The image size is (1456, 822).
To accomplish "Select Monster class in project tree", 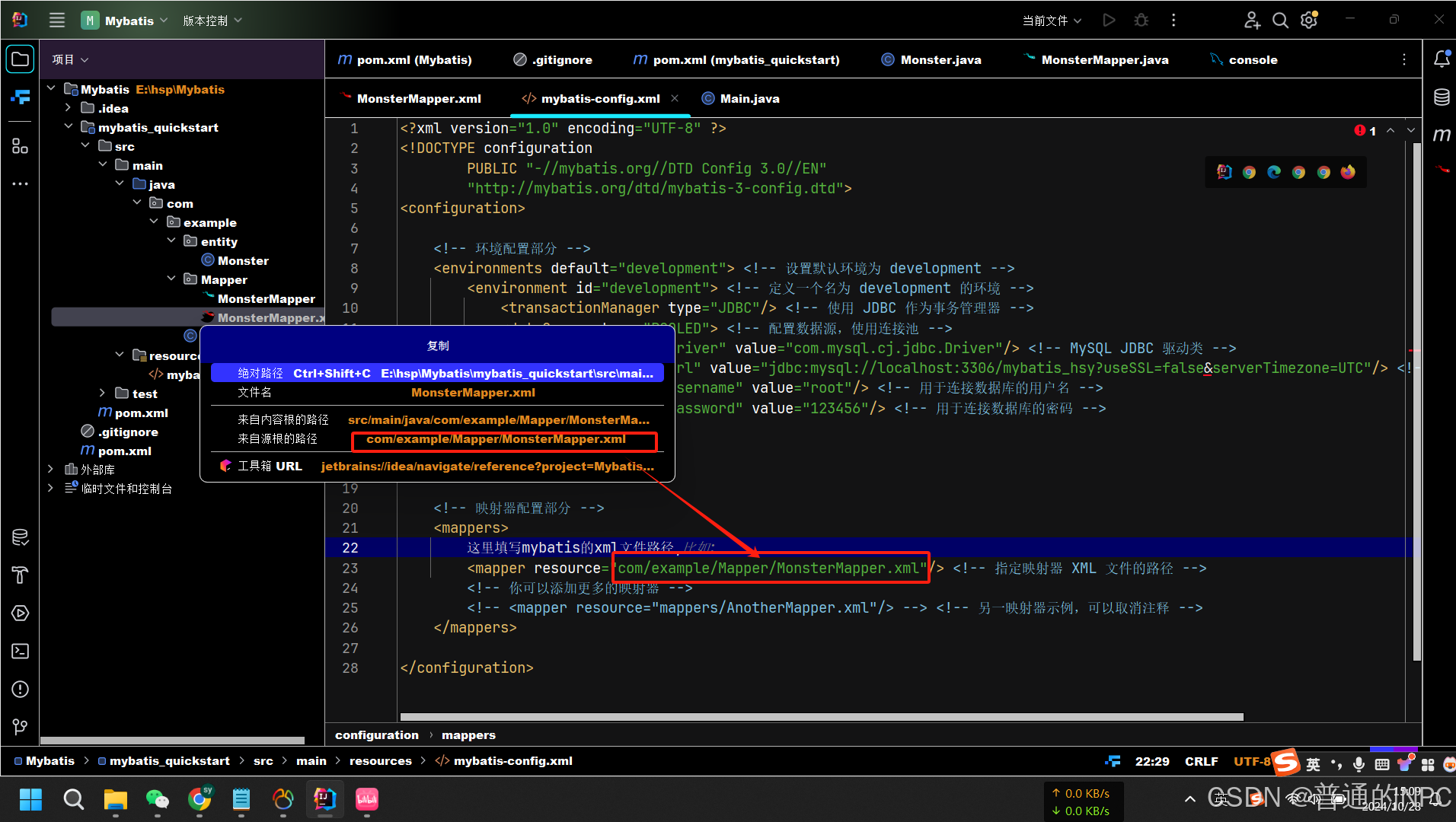I will (x=235, y=260).
